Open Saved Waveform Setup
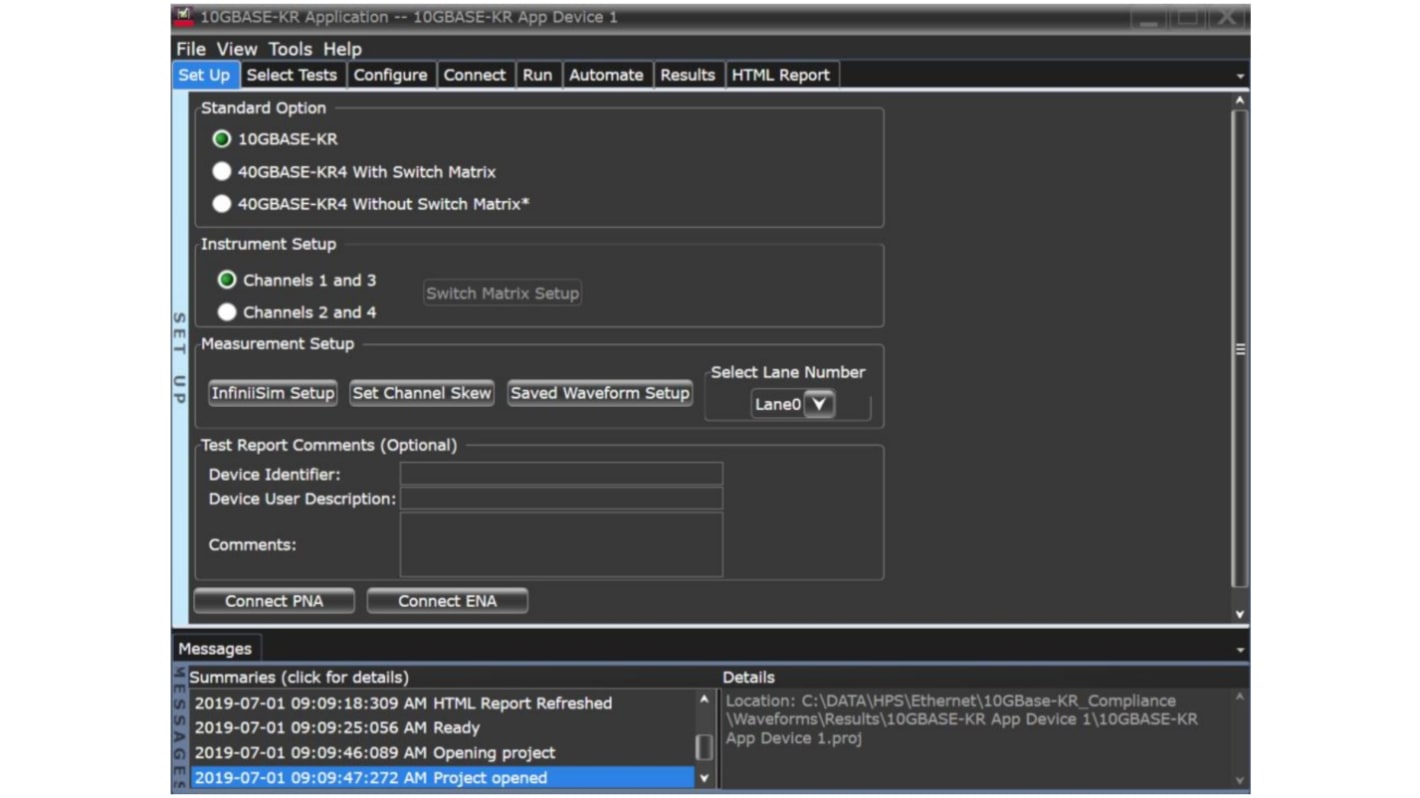This screenshot has height=798, width=1420. tap(600, 393)
